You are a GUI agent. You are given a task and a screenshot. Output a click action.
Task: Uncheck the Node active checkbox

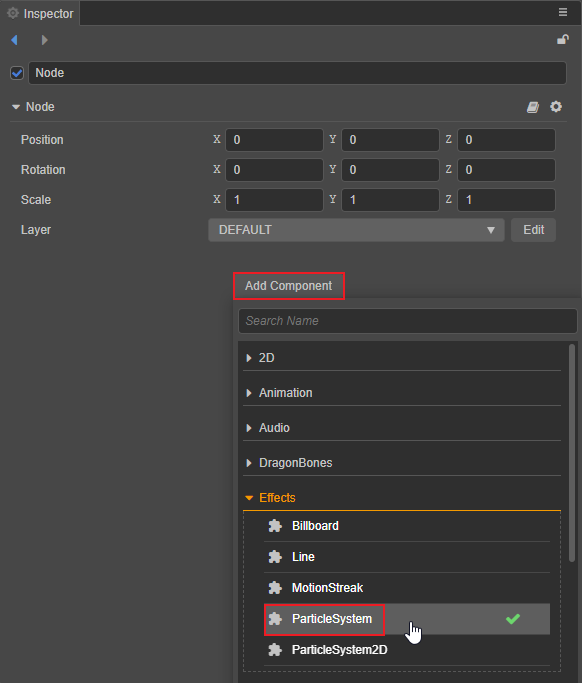pos(17,73)
